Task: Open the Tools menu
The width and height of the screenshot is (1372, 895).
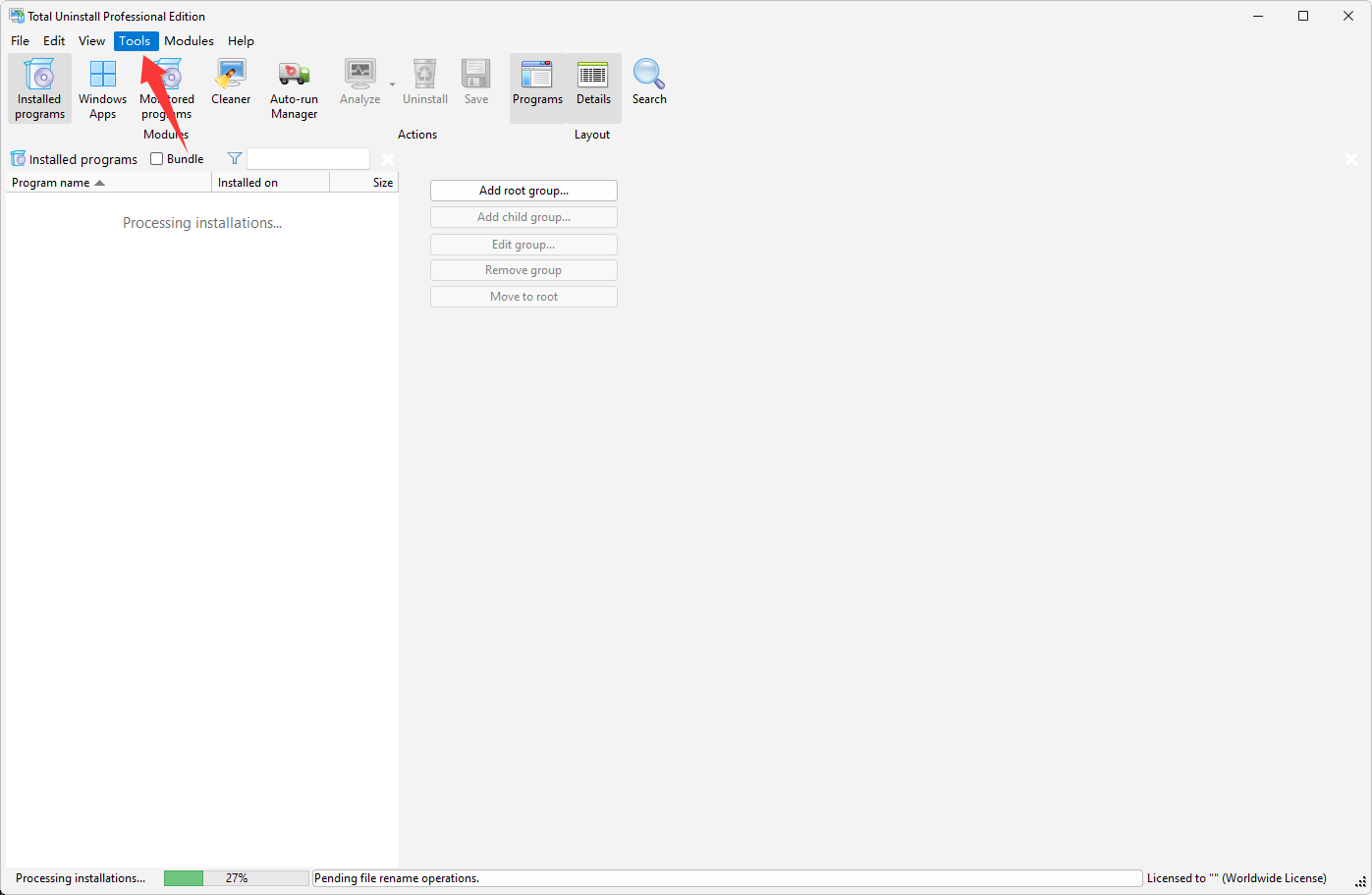Action: (x=136, y=41)
